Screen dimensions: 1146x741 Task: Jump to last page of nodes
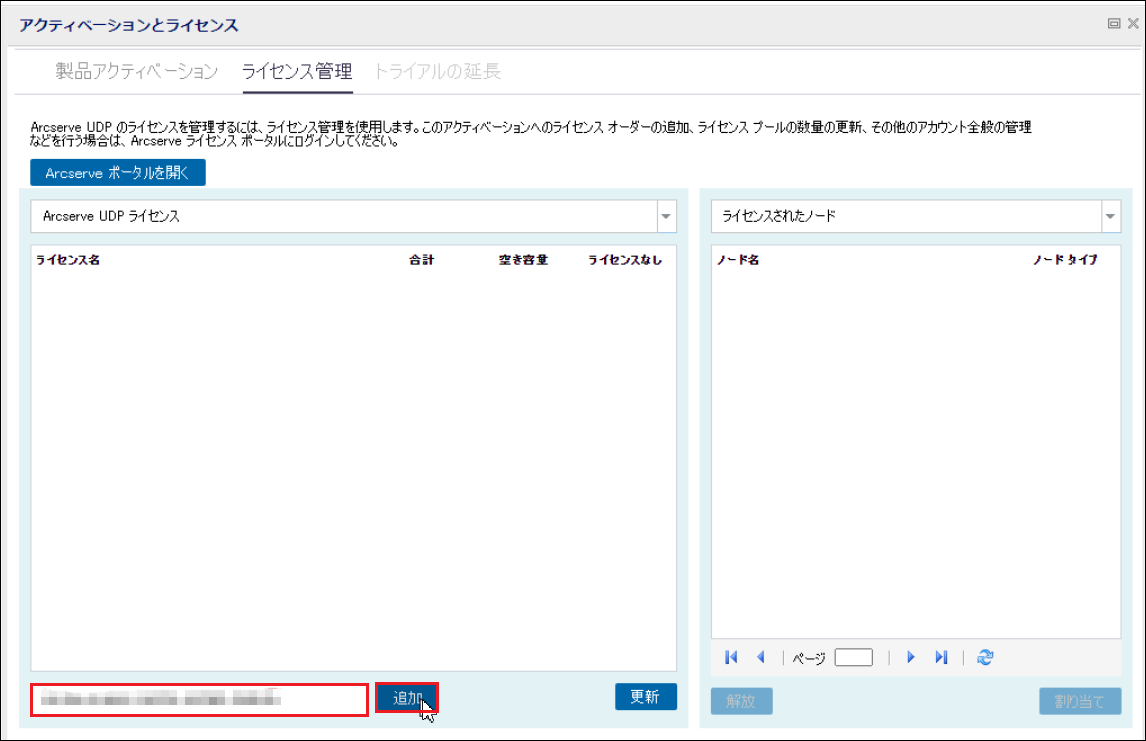click(940, 657)
